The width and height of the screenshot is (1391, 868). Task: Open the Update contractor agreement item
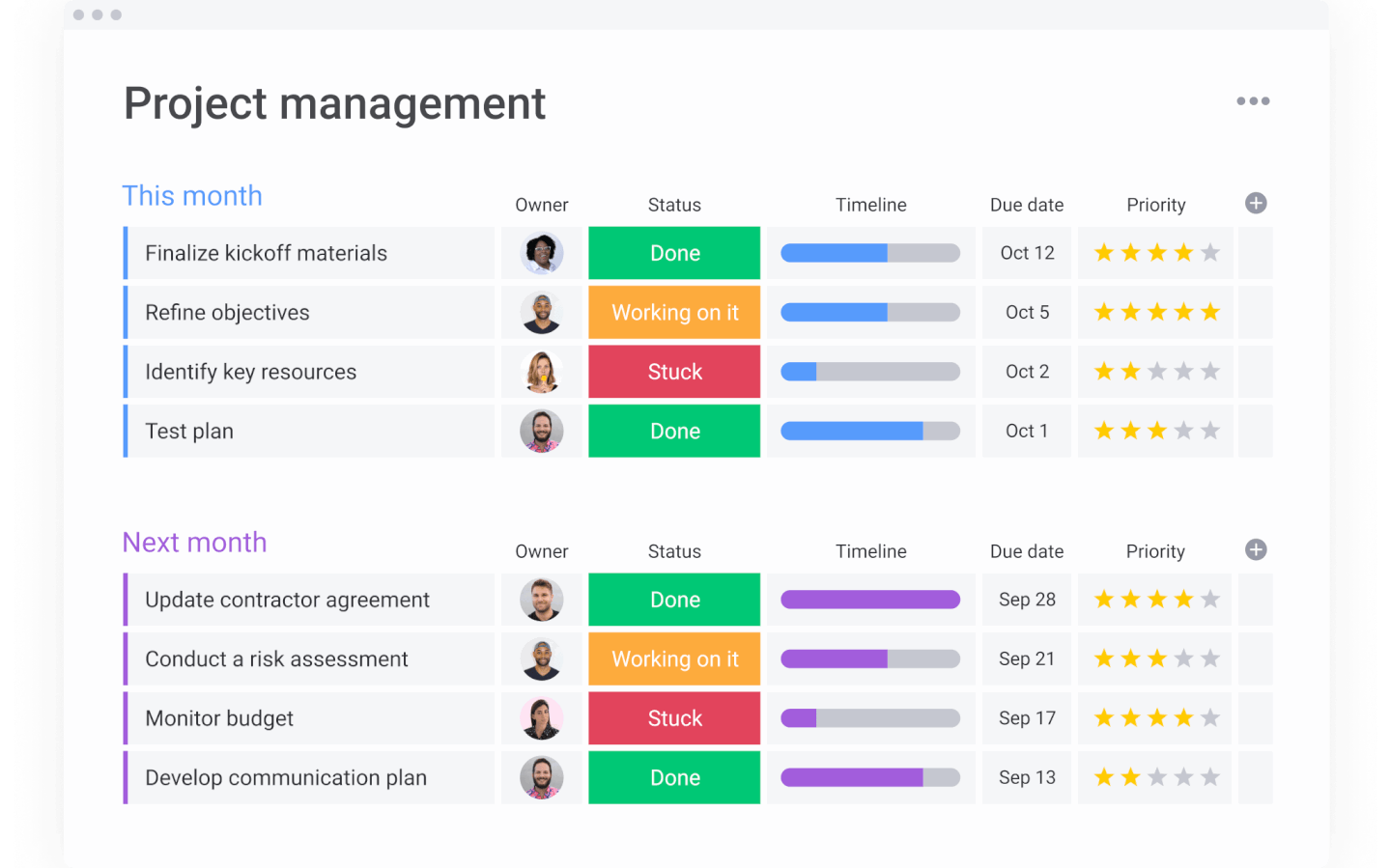pos(311,600)
